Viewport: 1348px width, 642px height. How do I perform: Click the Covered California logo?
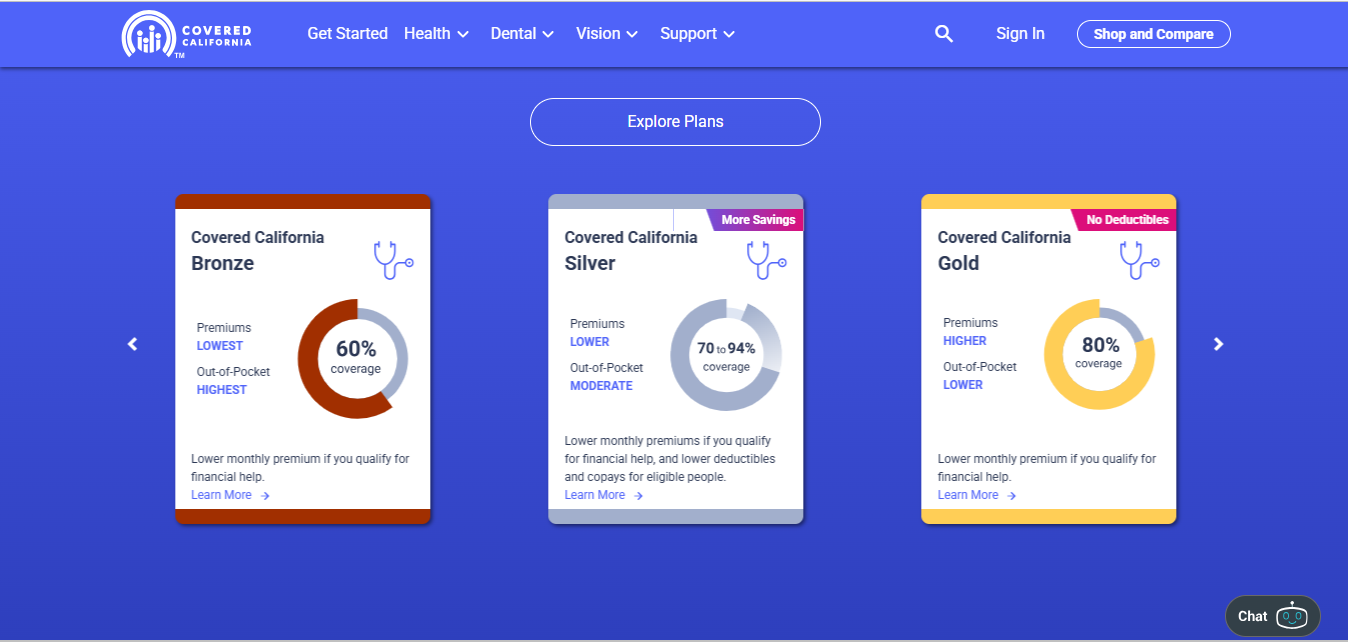click(x=187, y=34)
